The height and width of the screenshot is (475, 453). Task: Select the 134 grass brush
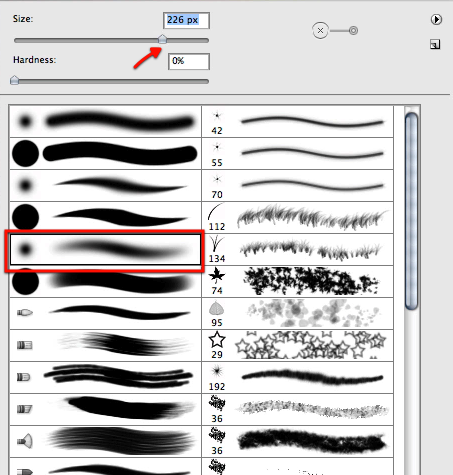point(298,249)
